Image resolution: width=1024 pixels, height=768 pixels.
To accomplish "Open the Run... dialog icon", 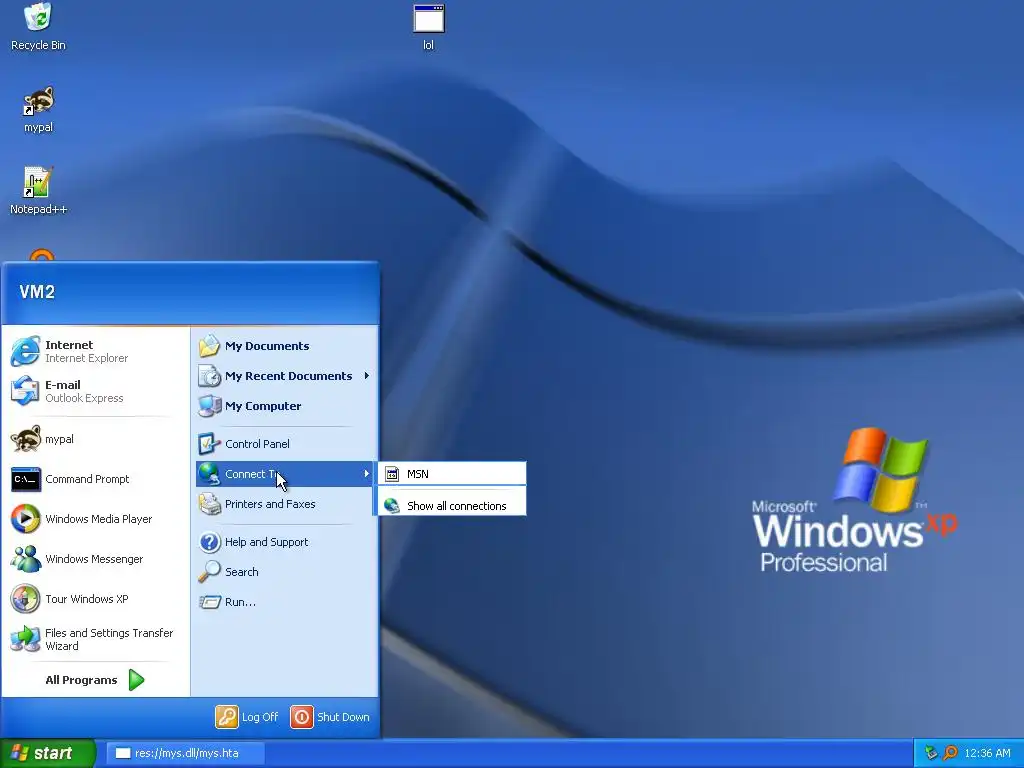I will [x=210, y=602].
